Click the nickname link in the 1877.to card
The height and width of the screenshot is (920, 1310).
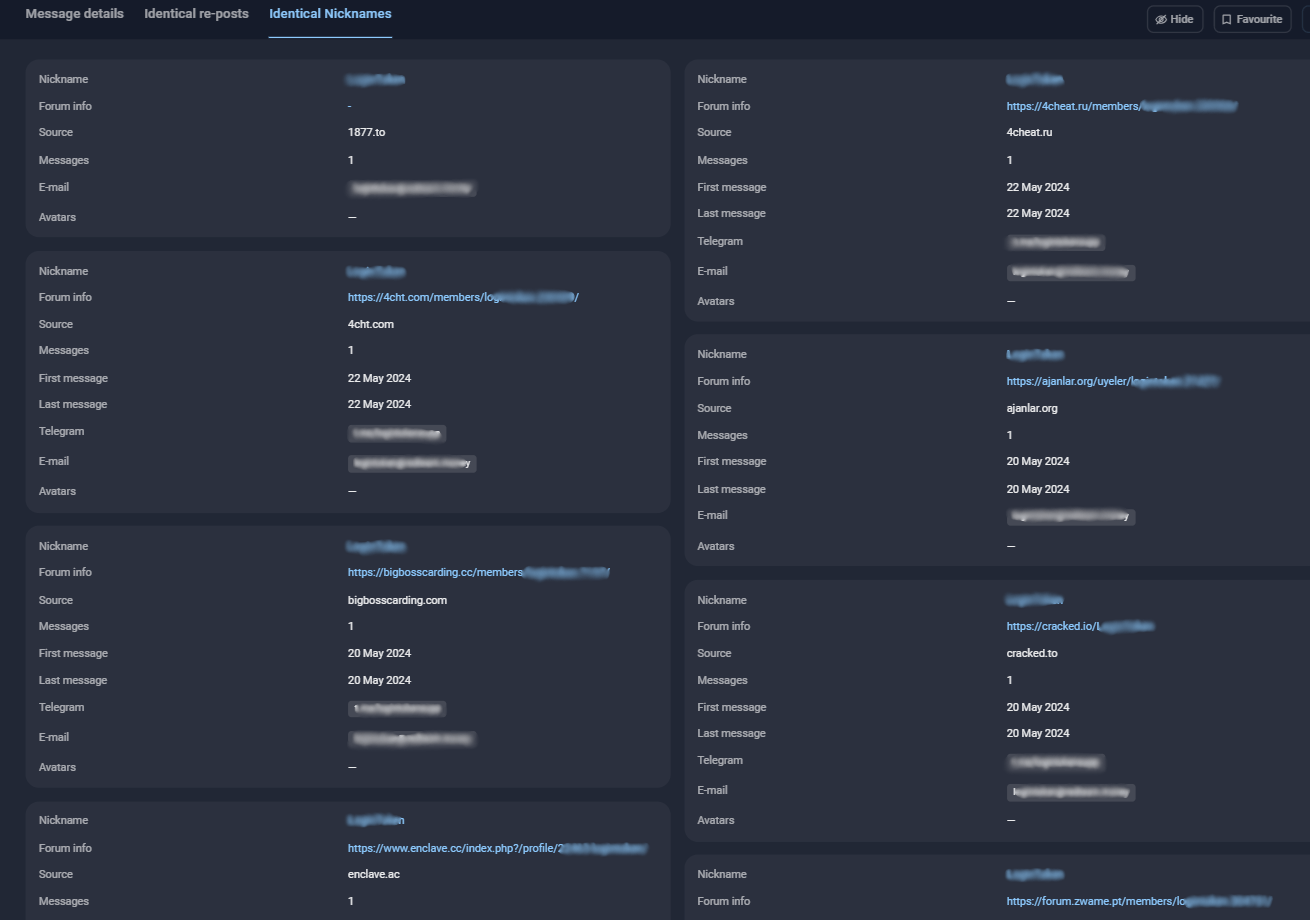[x=375, y=78]
